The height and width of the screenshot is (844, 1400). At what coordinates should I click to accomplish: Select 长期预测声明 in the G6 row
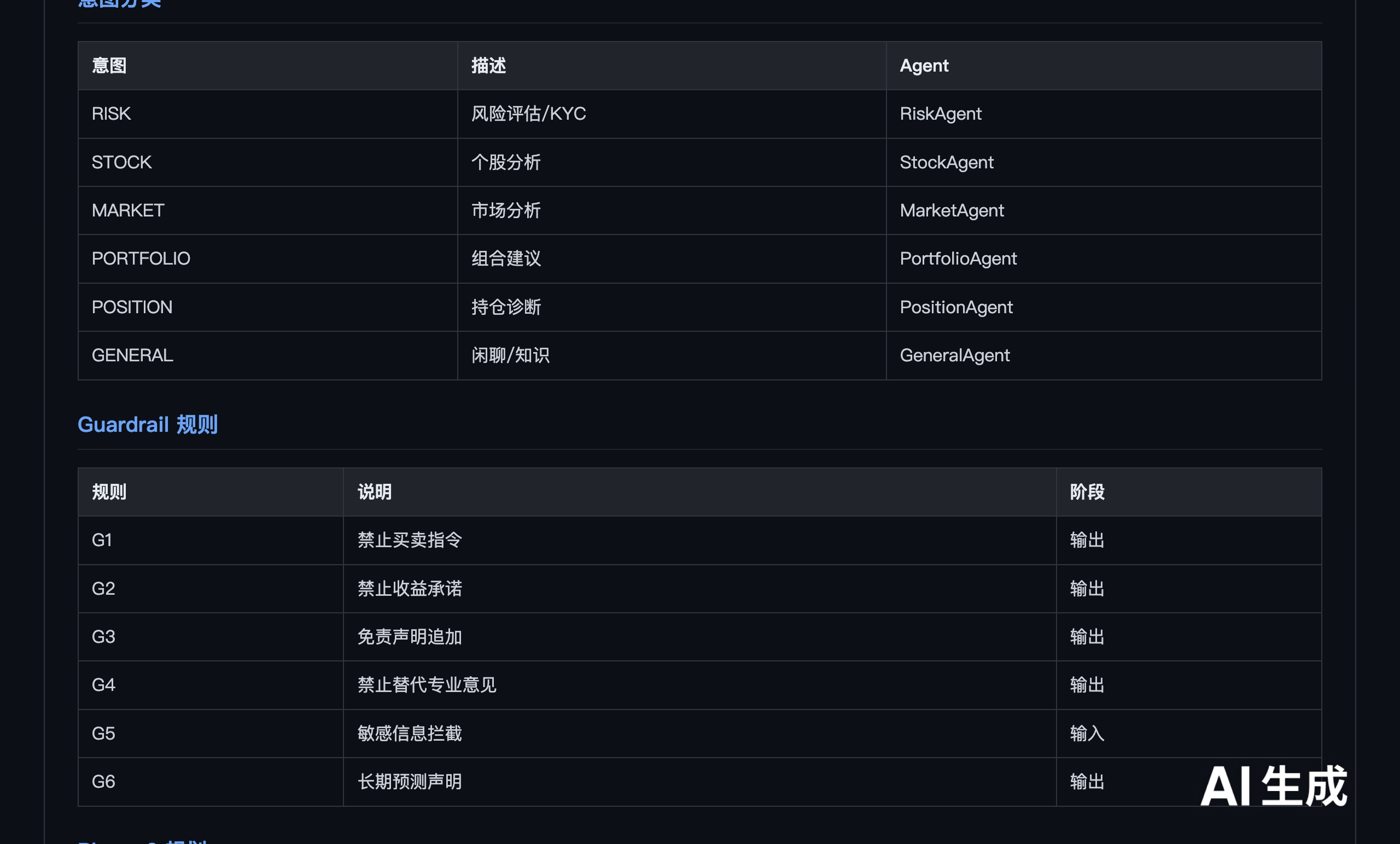click(410, 782)
